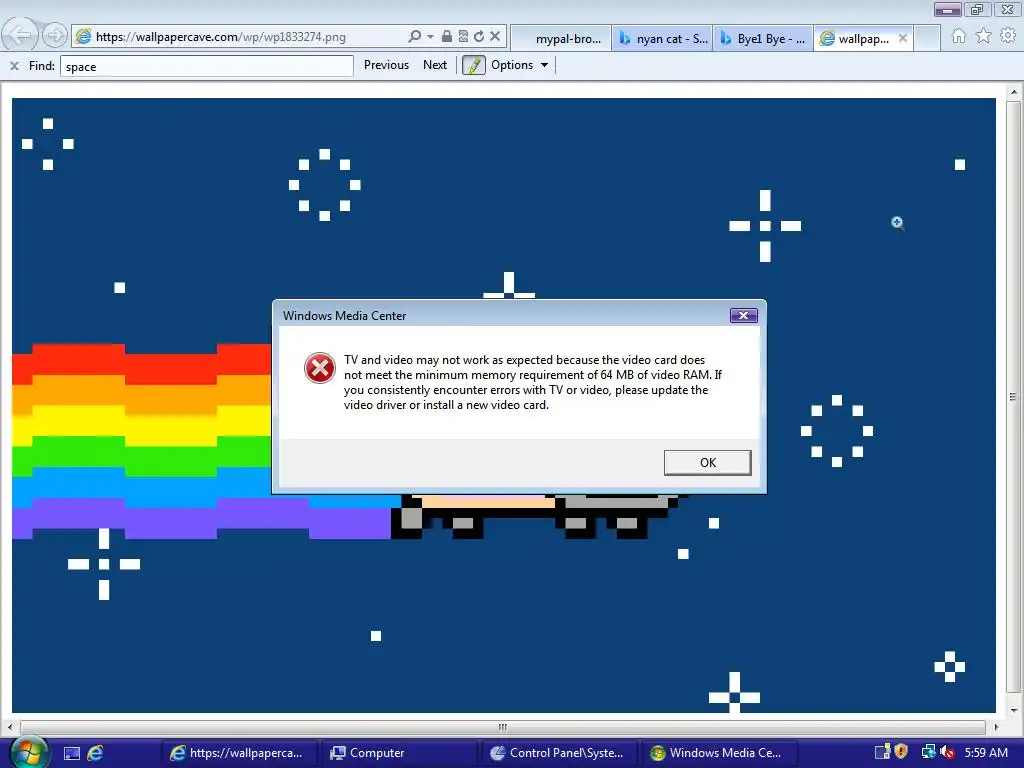
Task: Go to the Home page icon
Action: pyautogui.click(x=959, y=36)
